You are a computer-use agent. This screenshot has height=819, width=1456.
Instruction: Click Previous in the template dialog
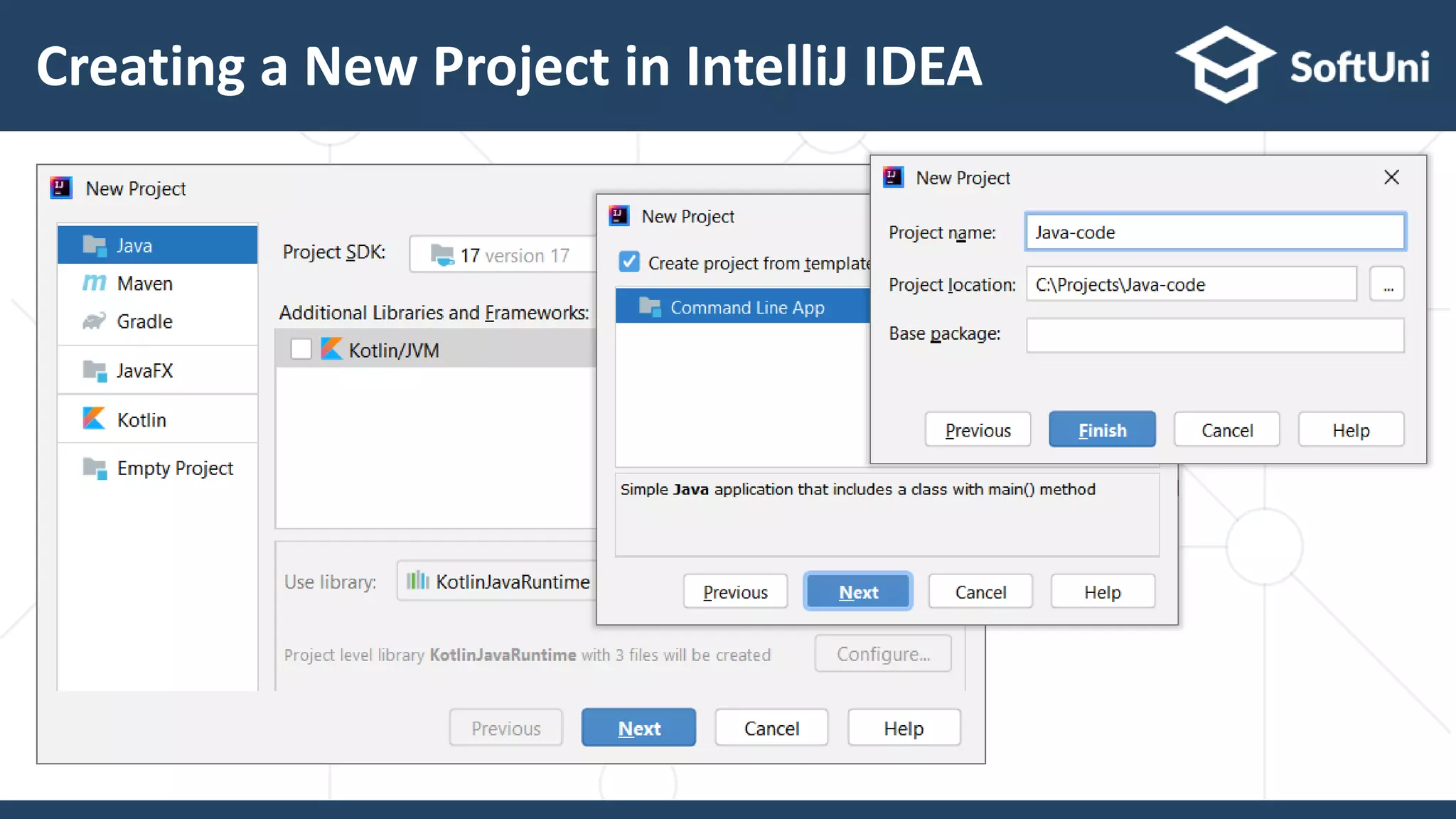click(735, 591)
